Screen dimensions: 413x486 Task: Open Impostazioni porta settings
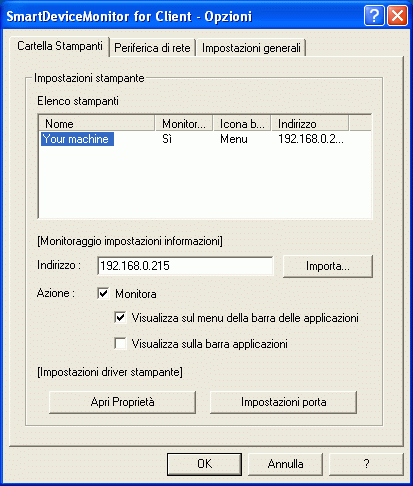pos(283,402)
